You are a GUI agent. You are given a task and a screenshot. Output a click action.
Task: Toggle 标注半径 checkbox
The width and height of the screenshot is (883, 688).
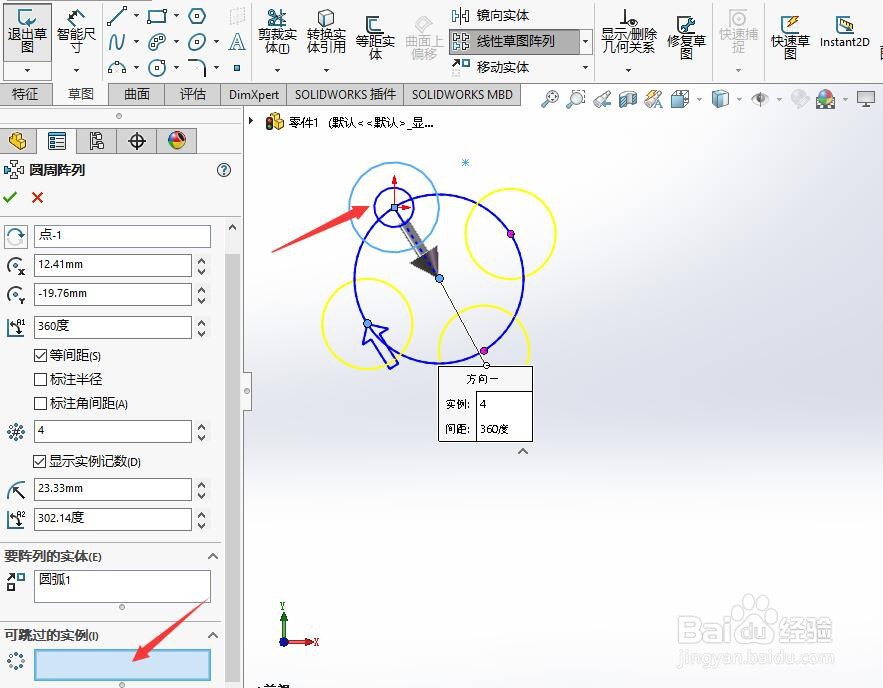pyautogui.click(x=40, y=379)
